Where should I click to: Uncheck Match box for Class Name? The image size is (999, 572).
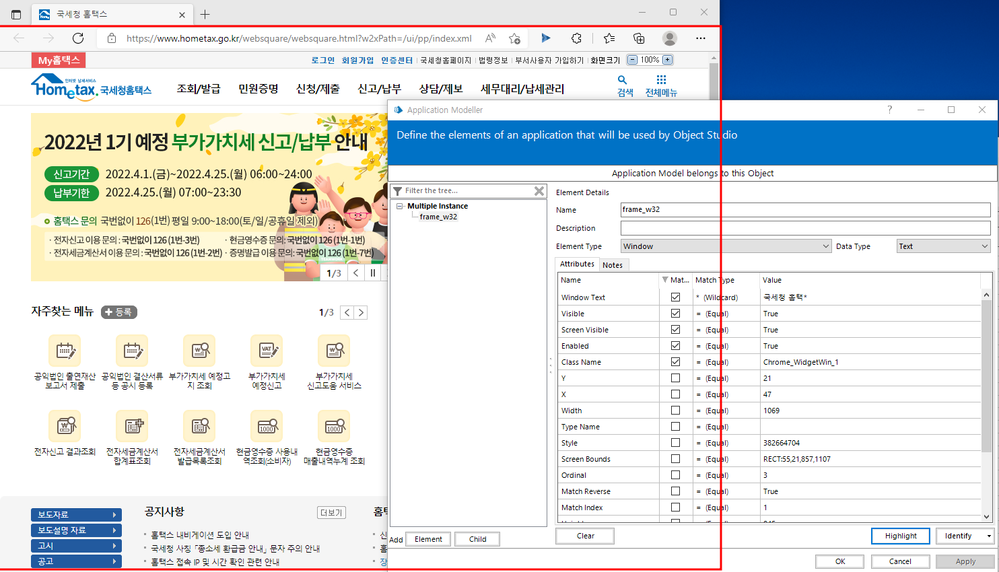[675, 362]
